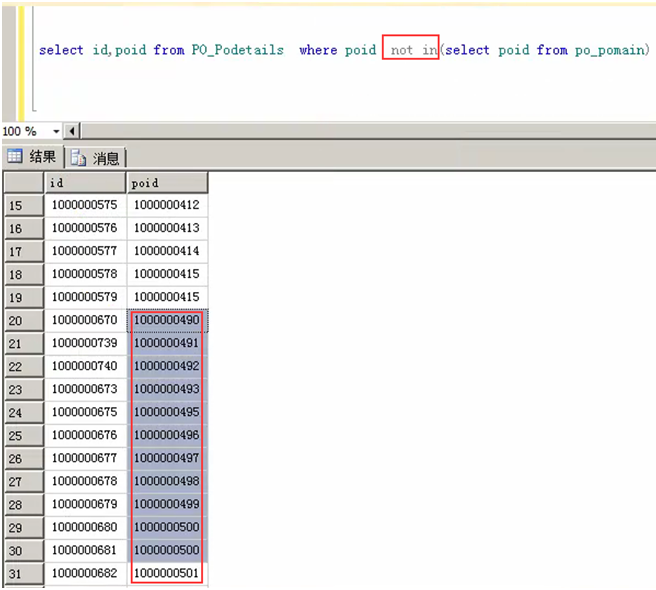Click id cell 1000000579
Screen dimensions: 656x590
85,297
